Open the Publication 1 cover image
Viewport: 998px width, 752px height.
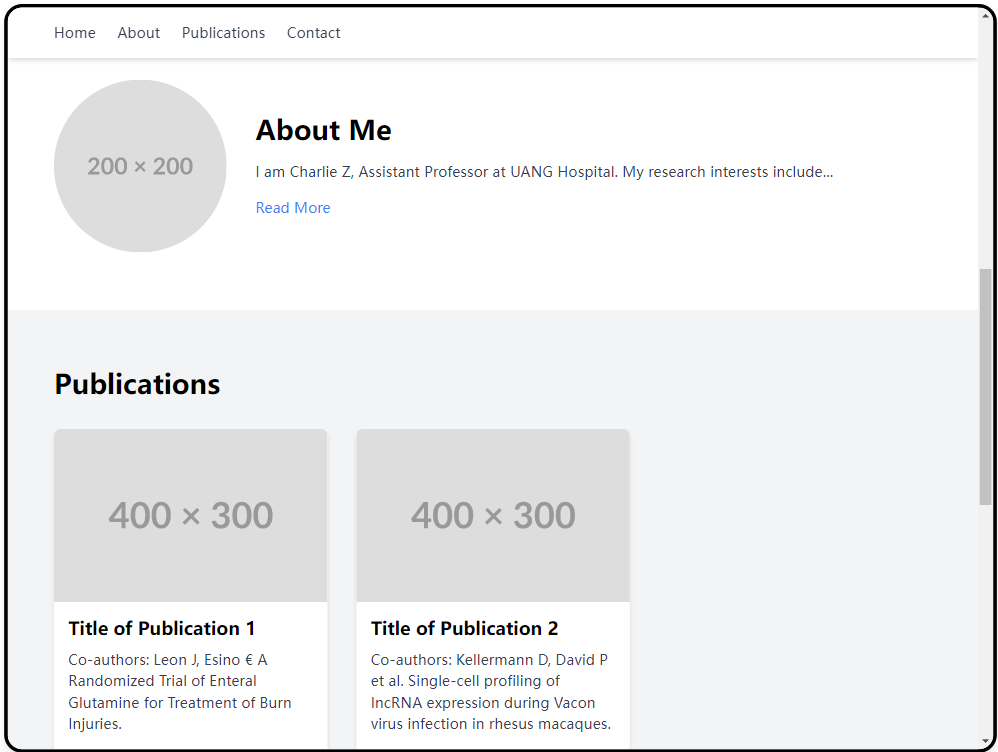pos(190,515)
